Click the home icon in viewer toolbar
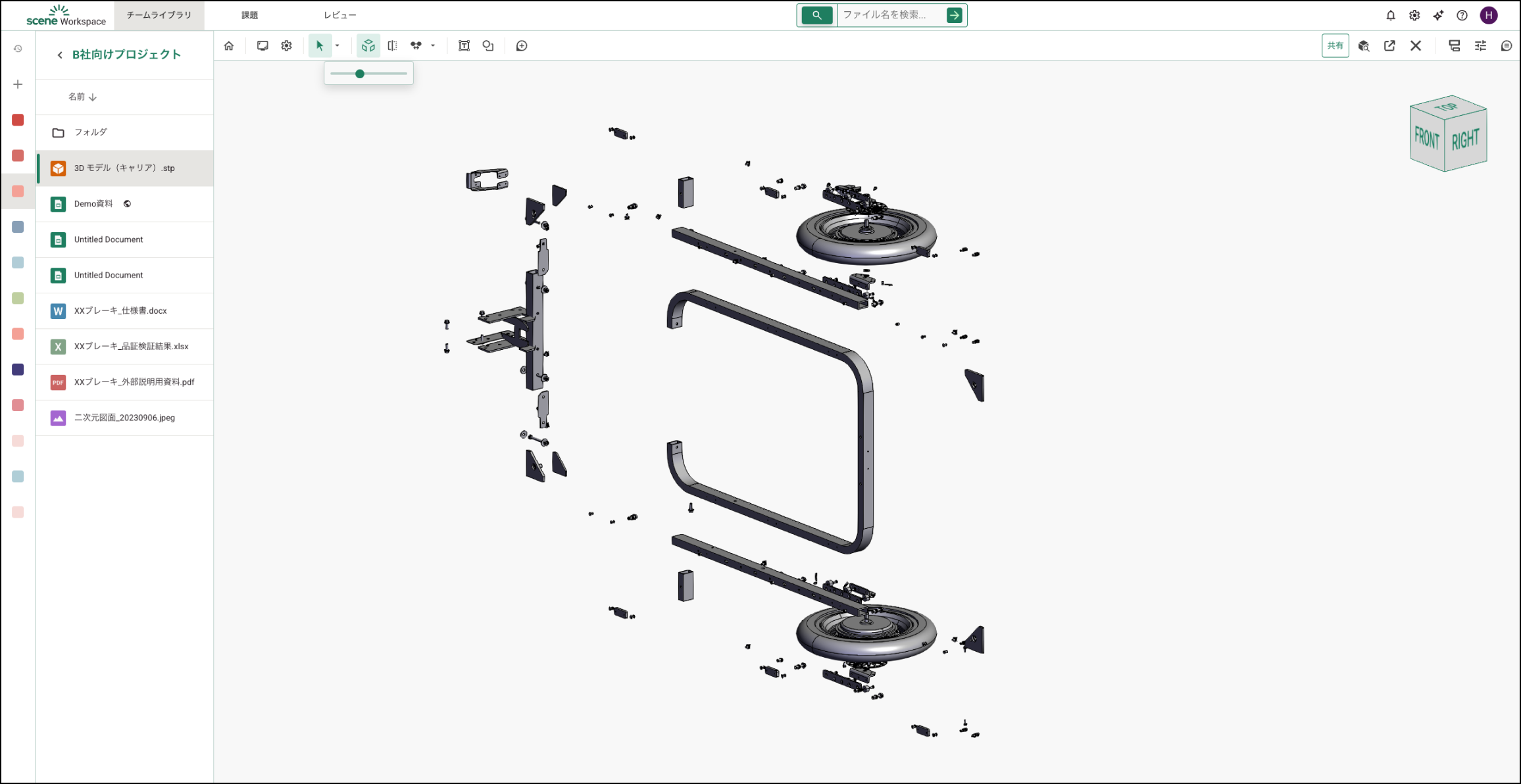 [x=229, y=46]
